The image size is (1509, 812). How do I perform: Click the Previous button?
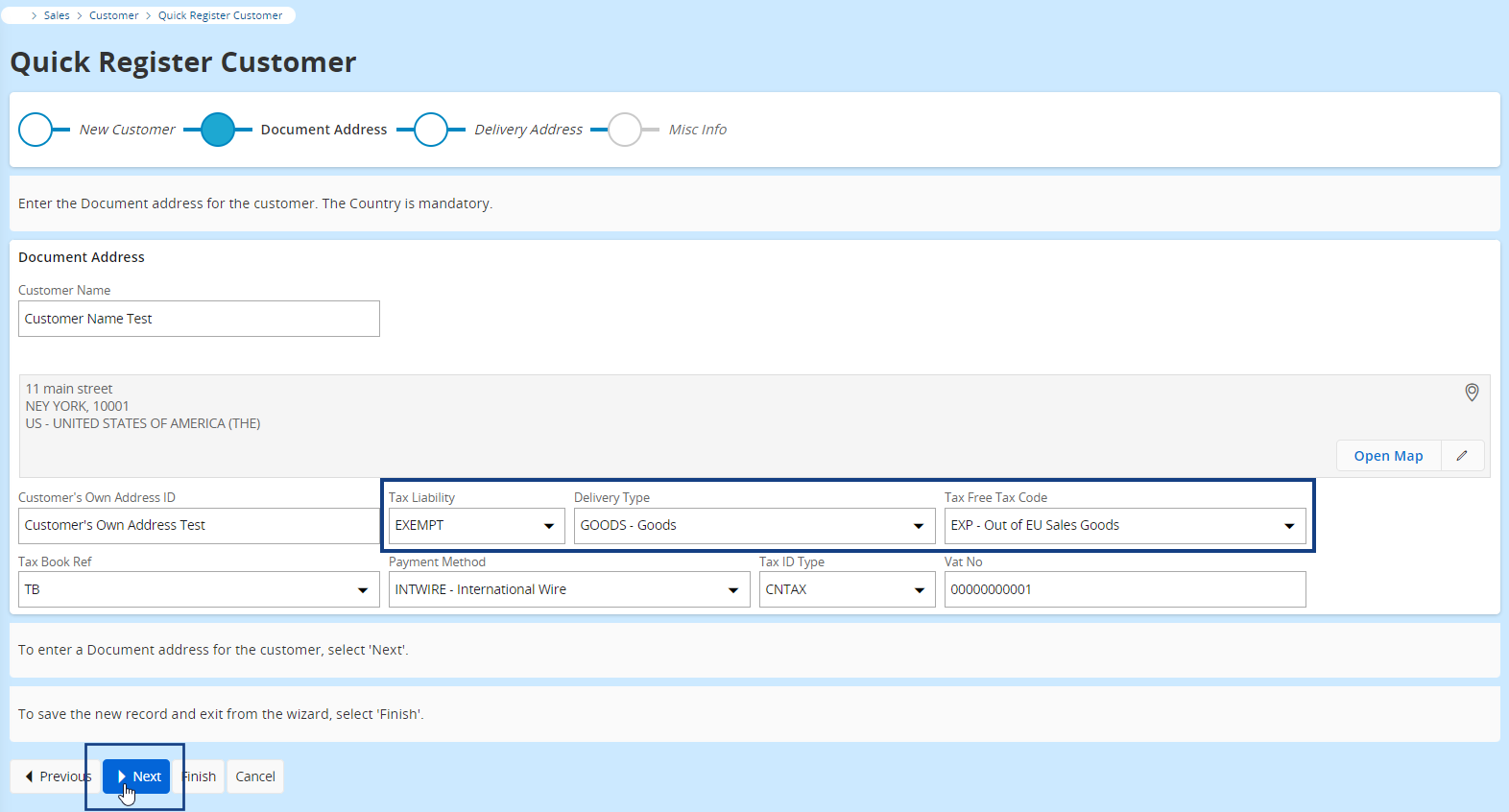(56, 776)
